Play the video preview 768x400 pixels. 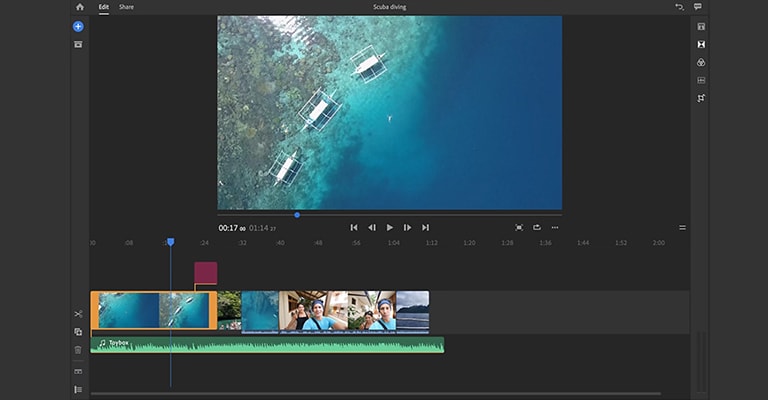390,227
